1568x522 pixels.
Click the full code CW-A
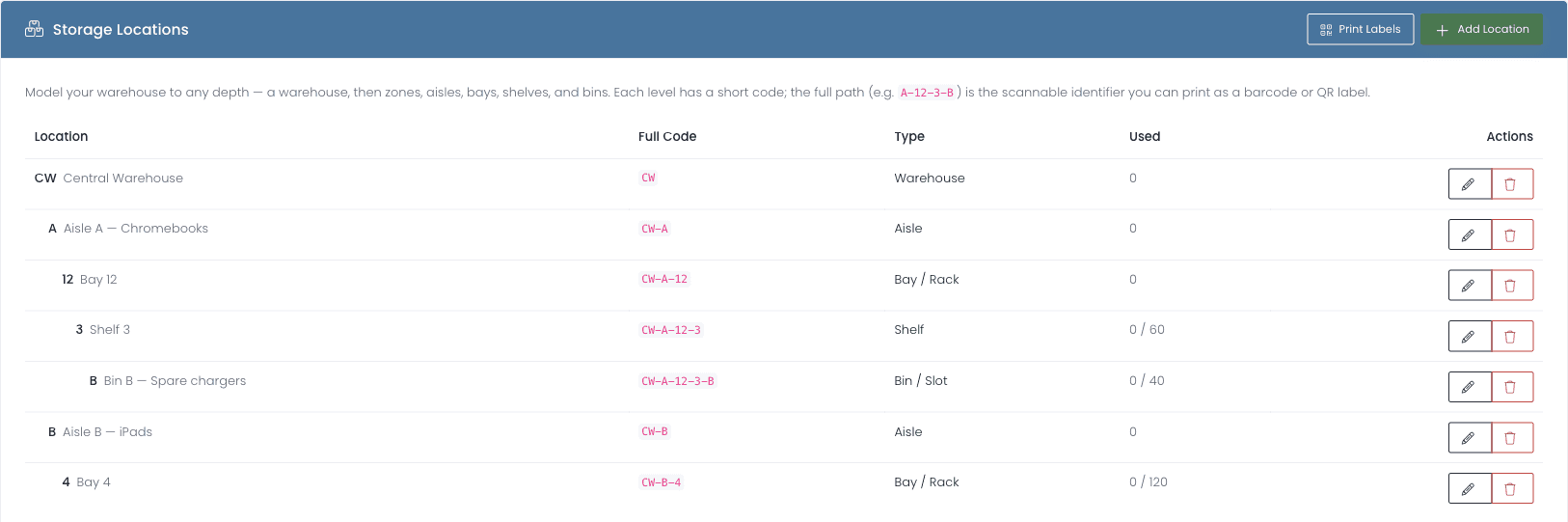pyautogui.click(x=655, y=229)
